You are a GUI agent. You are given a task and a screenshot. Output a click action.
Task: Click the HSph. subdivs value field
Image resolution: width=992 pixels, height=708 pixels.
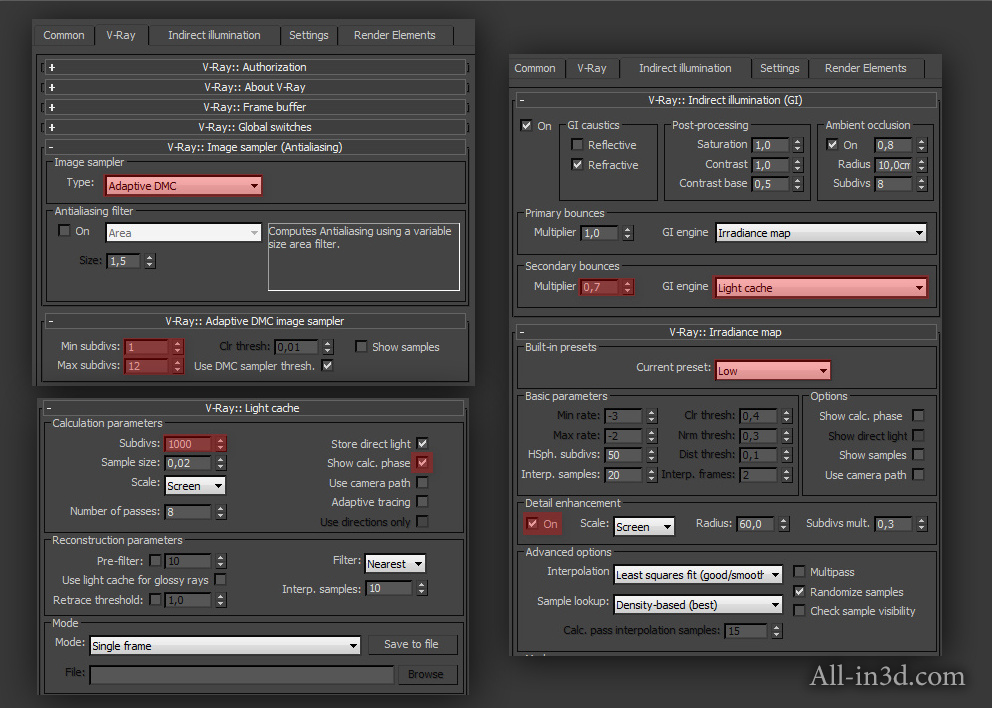click(623, 455)
